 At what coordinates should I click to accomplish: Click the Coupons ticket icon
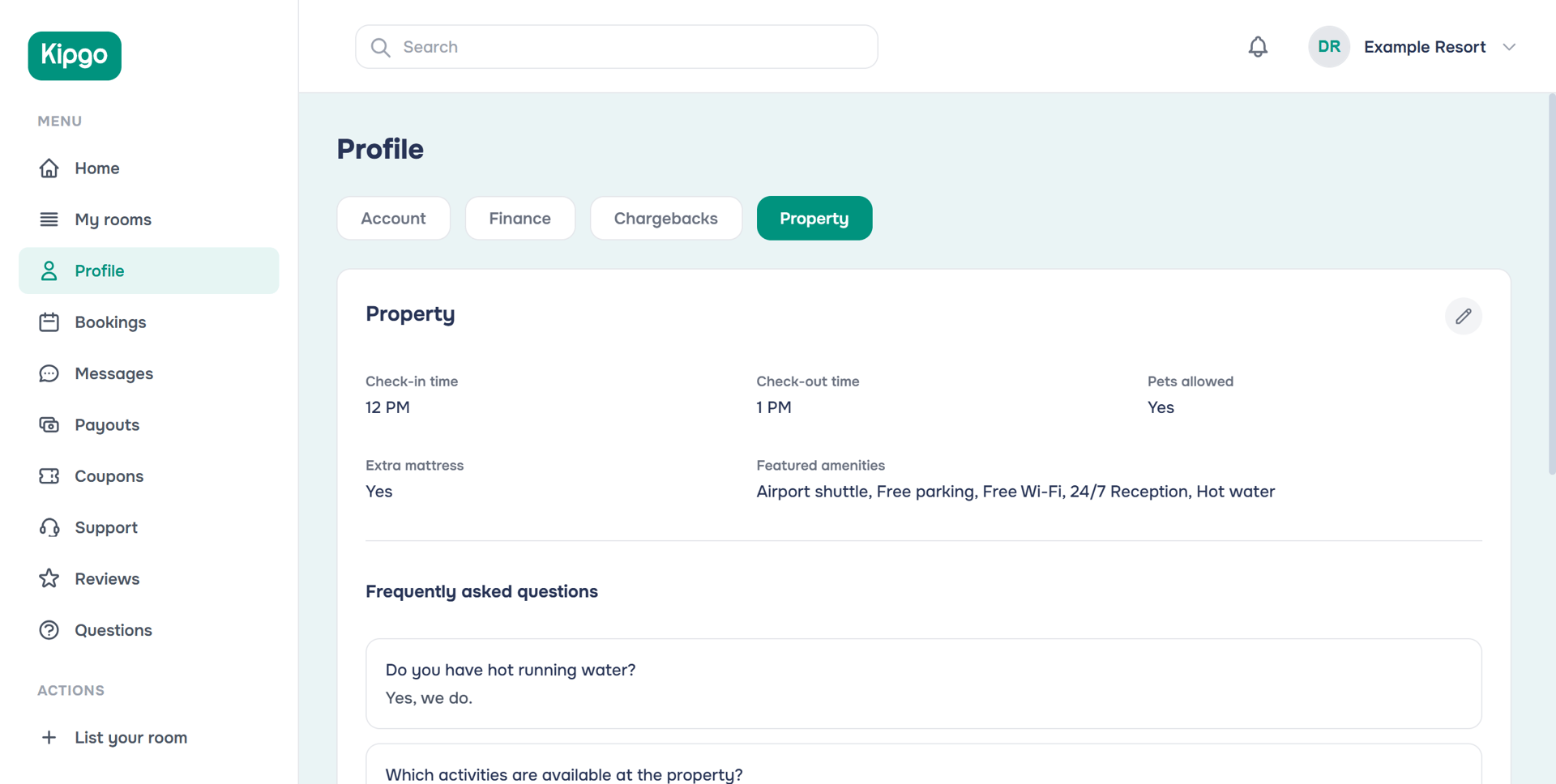[49, 476]
